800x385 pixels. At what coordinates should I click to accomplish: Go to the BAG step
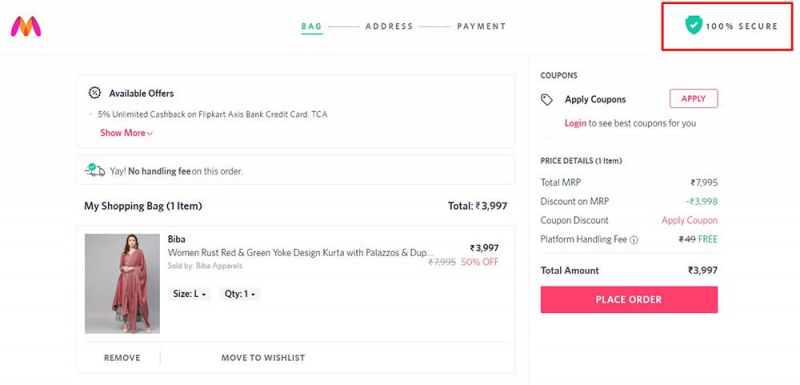point(312,26)
